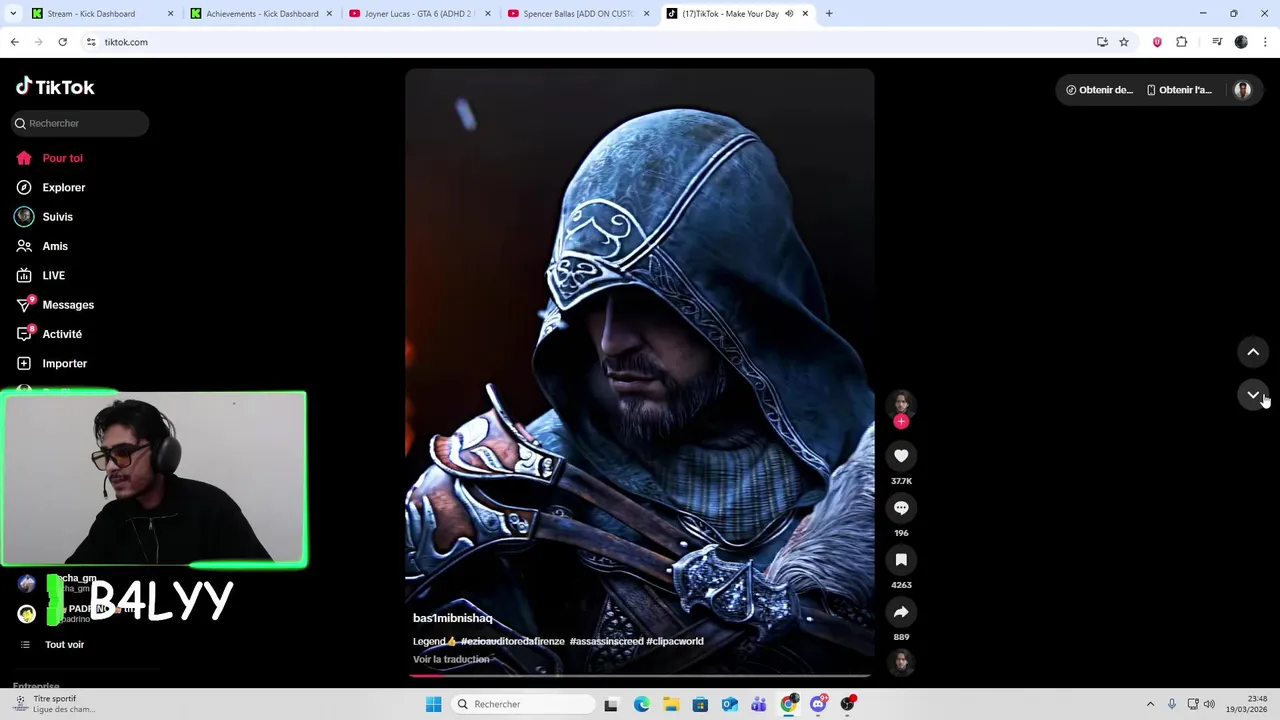Image resolution: width=1280 pixels, height=720 pixels.
Task: Open the tab search dropdown arrow
Action: click(x=13, y=14)
